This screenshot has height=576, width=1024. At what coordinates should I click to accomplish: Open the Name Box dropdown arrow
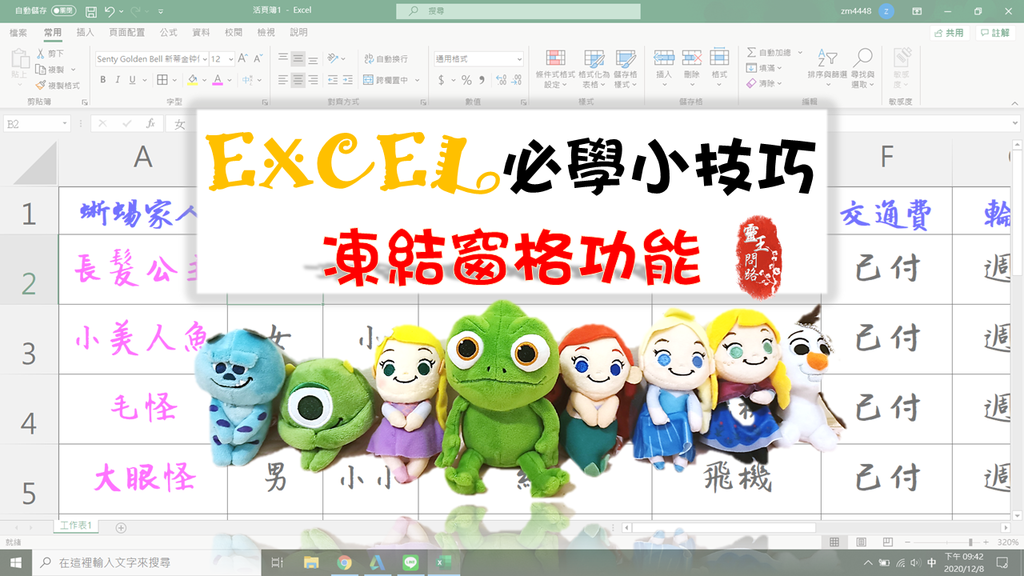65,124
